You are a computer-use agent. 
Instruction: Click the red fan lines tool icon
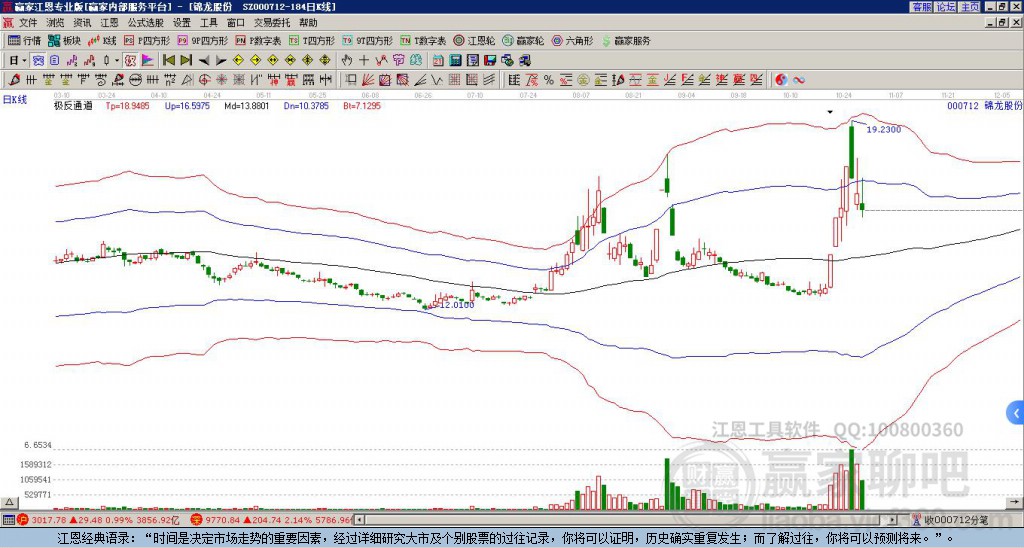coord(367,80)
